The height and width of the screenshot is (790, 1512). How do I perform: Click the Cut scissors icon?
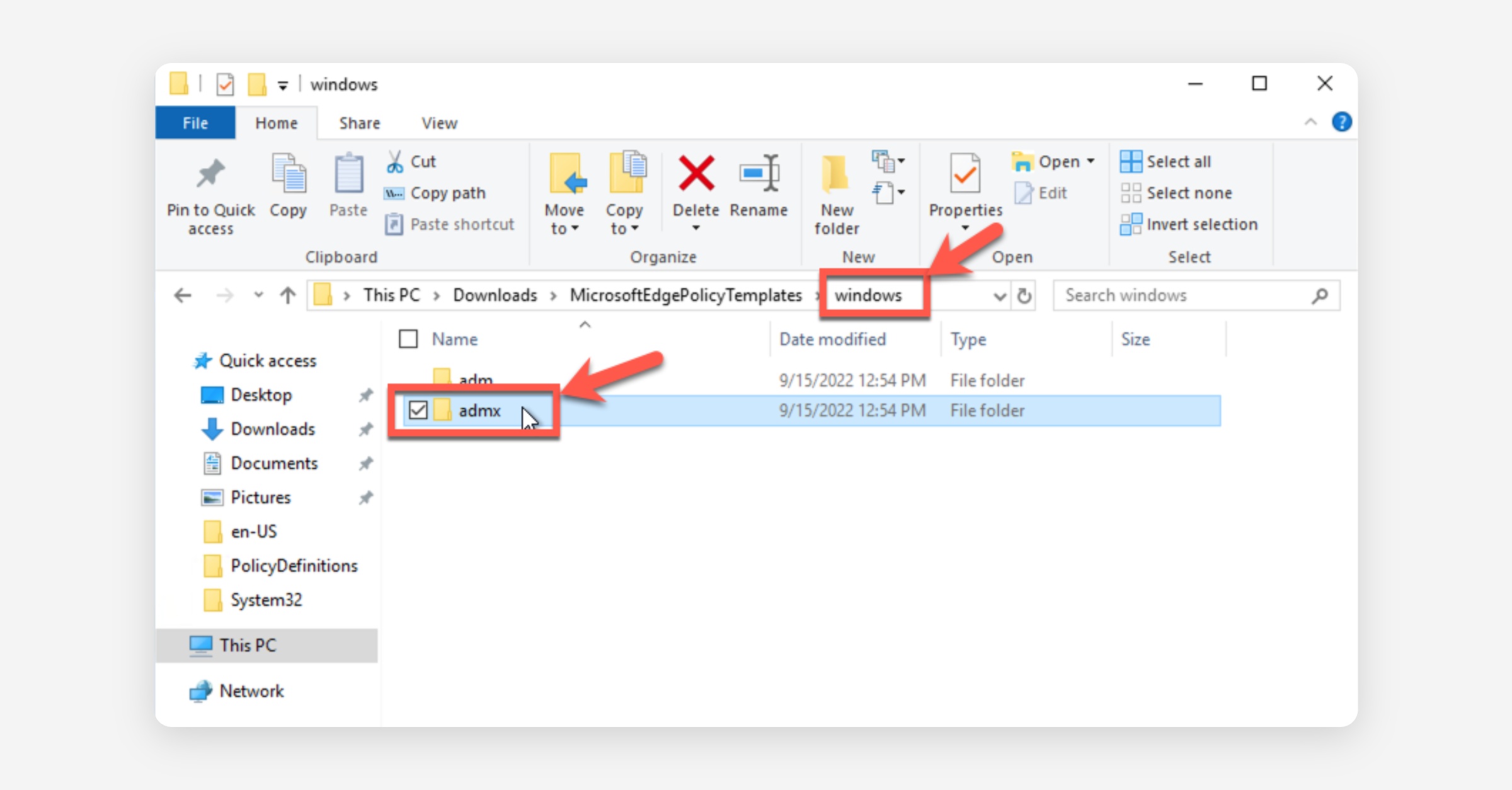(x=395, y=162)
